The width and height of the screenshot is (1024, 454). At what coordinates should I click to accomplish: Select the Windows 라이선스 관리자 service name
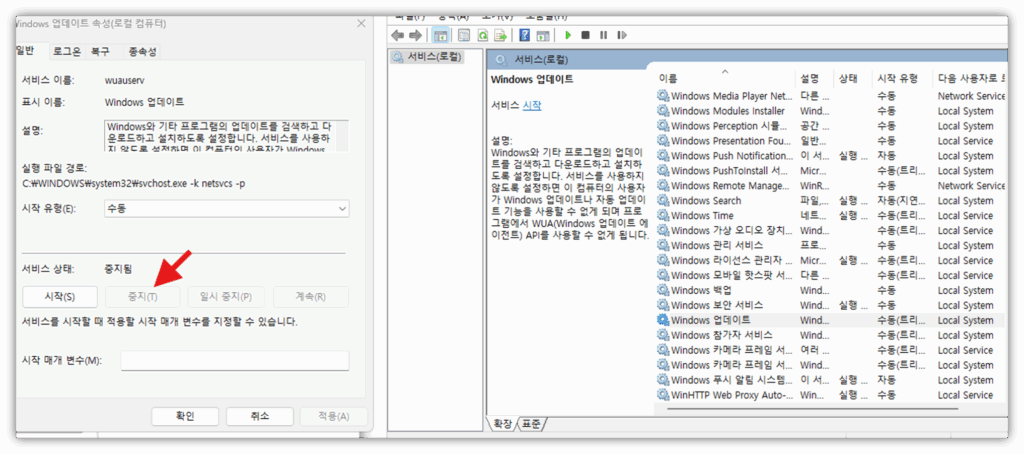(731, 261)
